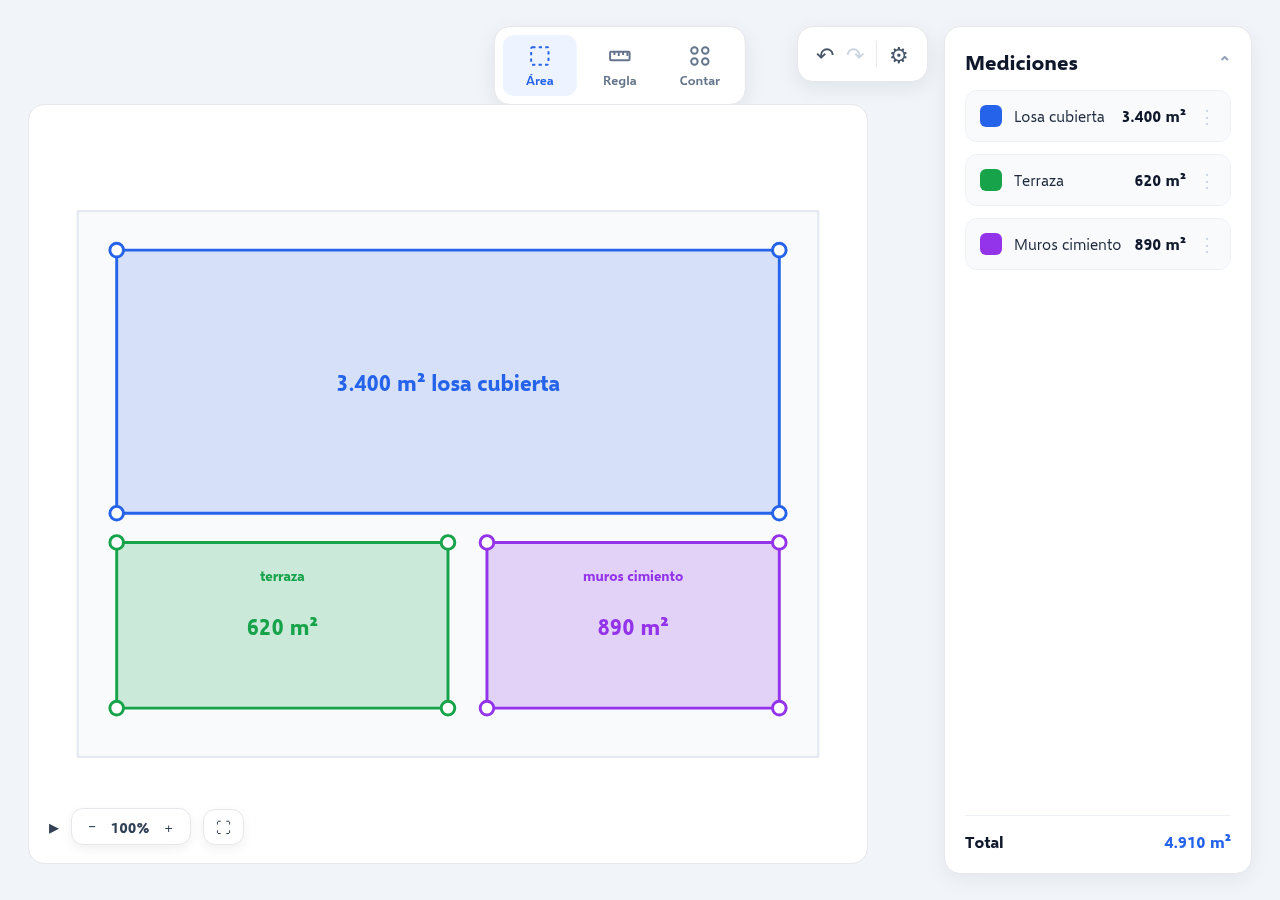Click the purple Muros cimiento color swatch

[x=991, y=244]
